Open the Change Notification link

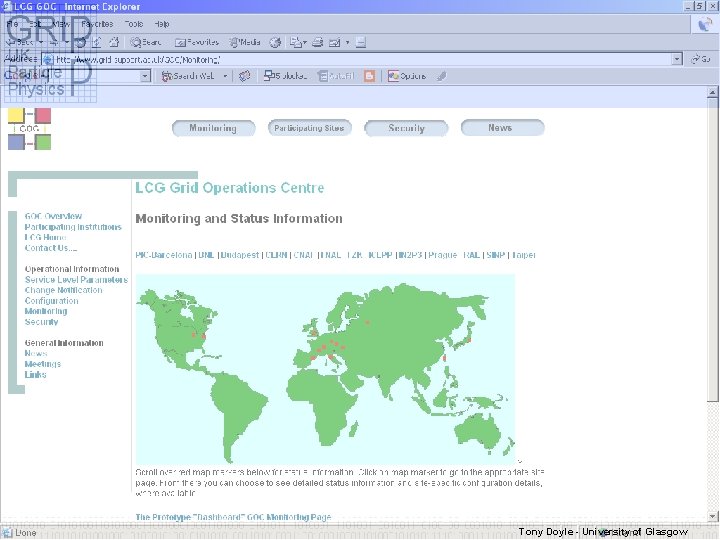pos(63,290)
